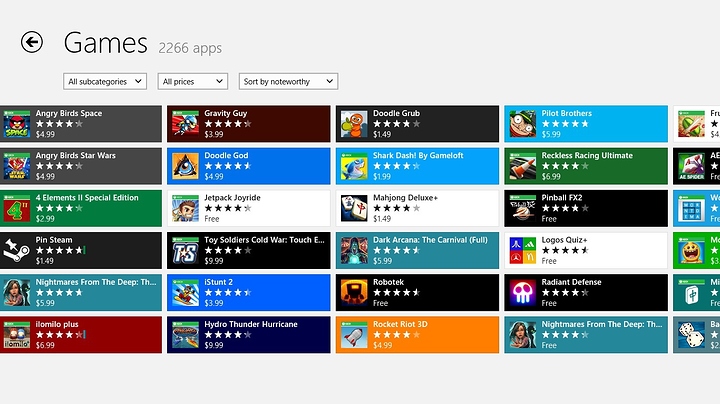Open the Robotek game tile
The width and height of the screenshot is (720, 404).
(x=417, y=291)
